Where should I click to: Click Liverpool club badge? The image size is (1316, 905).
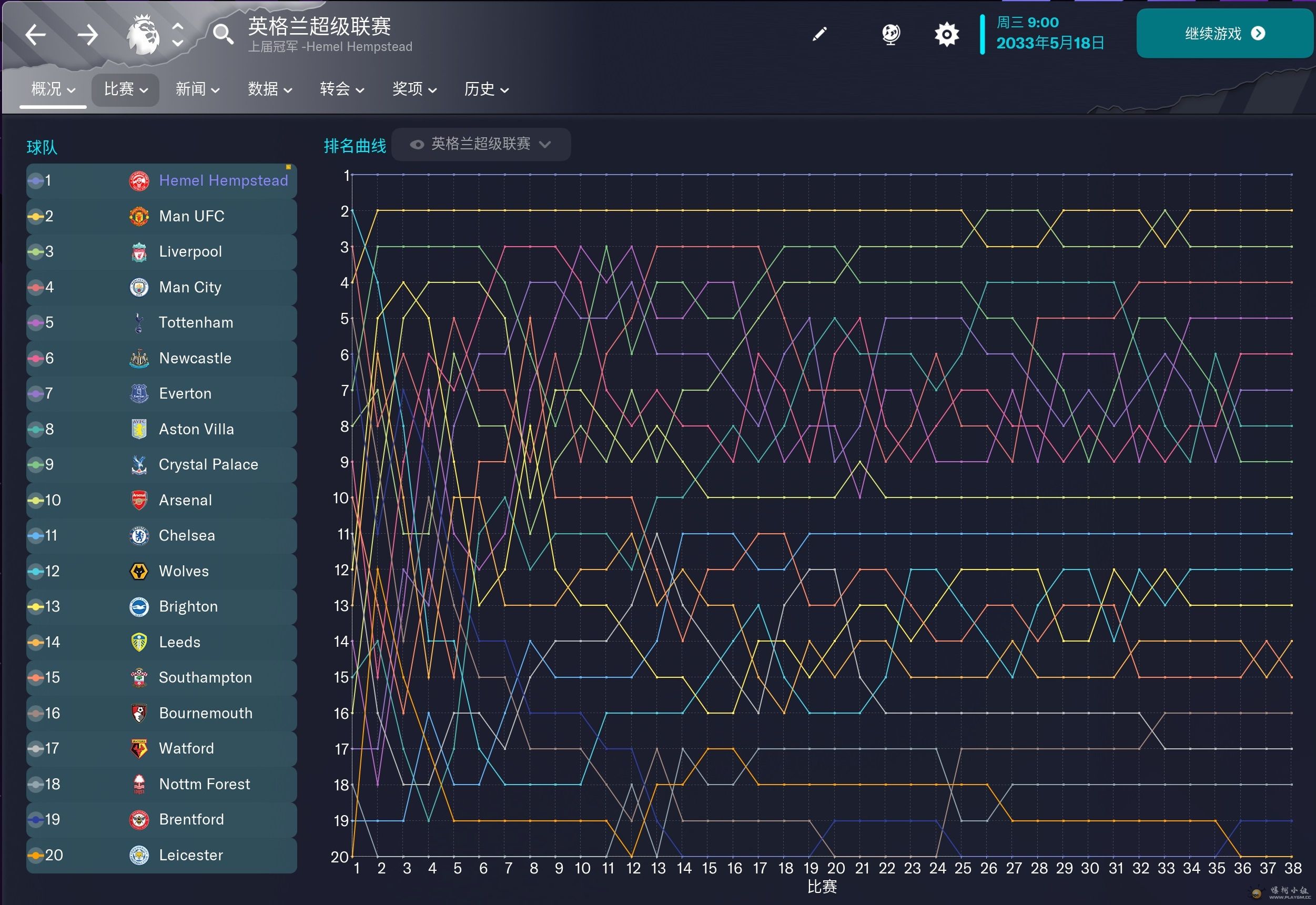pyautogui.click(x=139, y=252)
